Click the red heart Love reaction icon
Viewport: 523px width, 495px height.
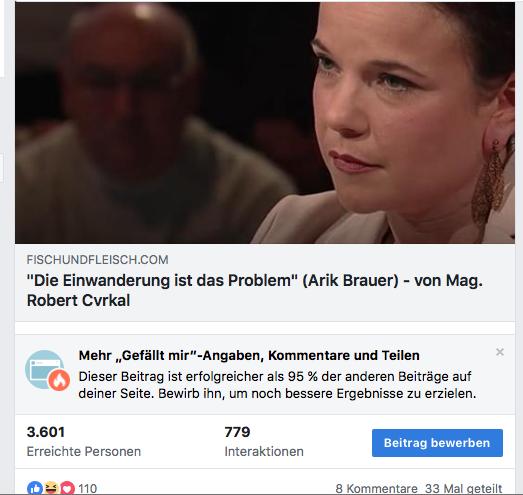(x=67, y=488)
